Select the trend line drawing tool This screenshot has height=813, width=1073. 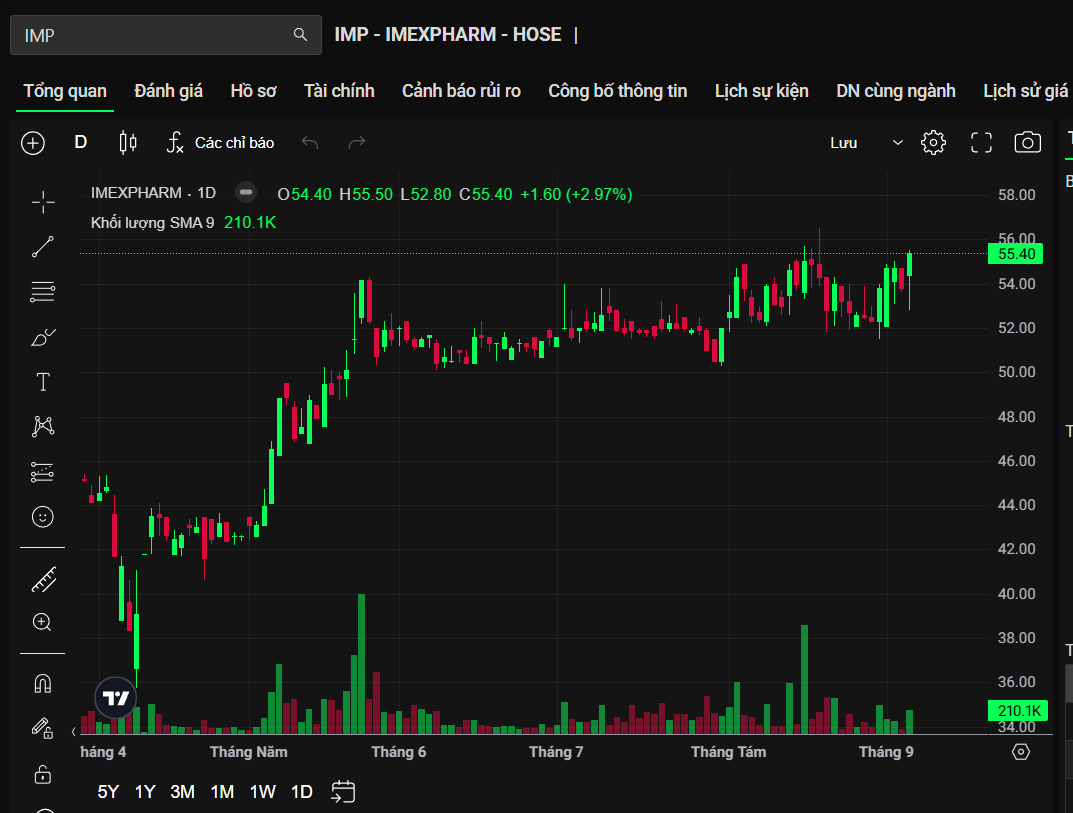(42, 247)
